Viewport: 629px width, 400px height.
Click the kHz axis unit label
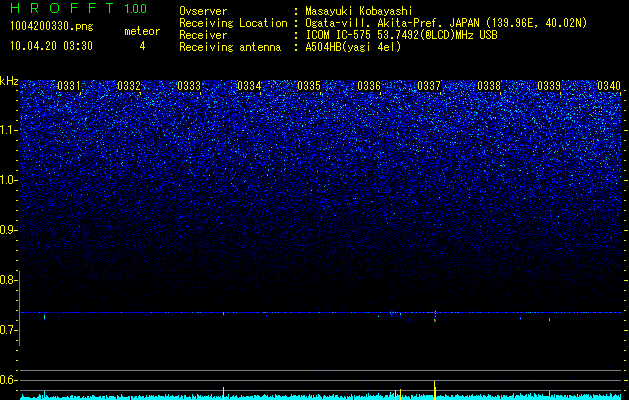pos(9,81)
